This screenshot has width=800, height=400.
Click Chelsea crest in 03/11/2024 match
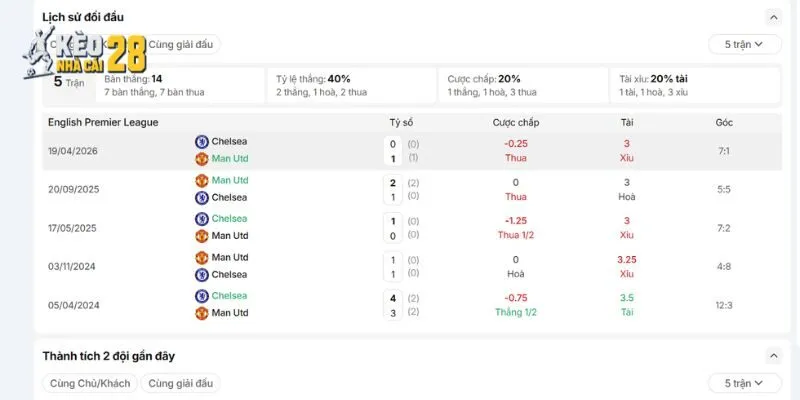pos(202,274)
